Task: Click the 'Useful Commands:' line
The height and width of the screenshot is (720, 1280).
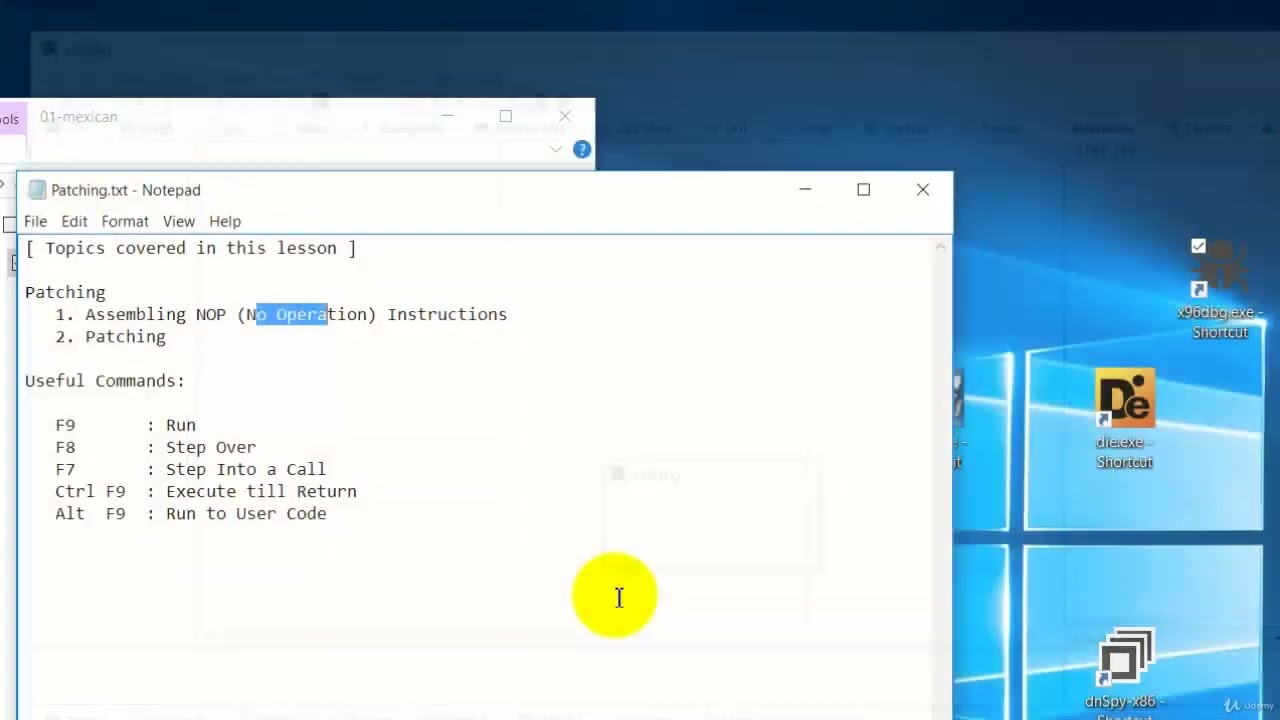Action: (x=105, y=381)
